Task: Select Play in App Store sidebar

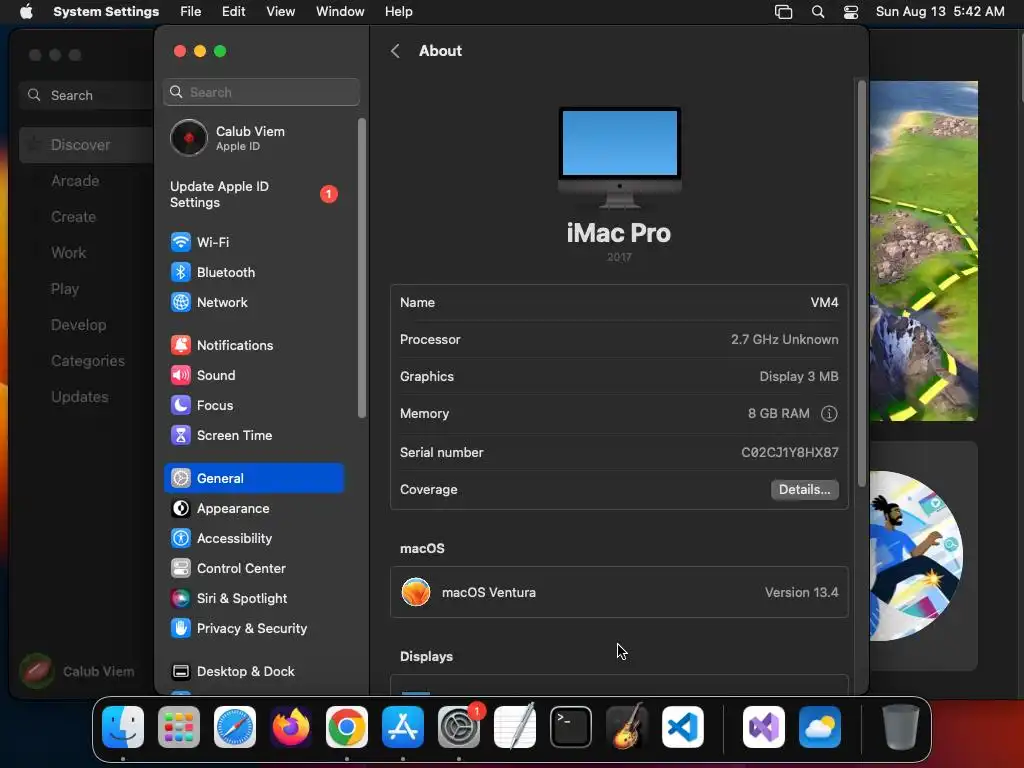Action: click(65, 289)
